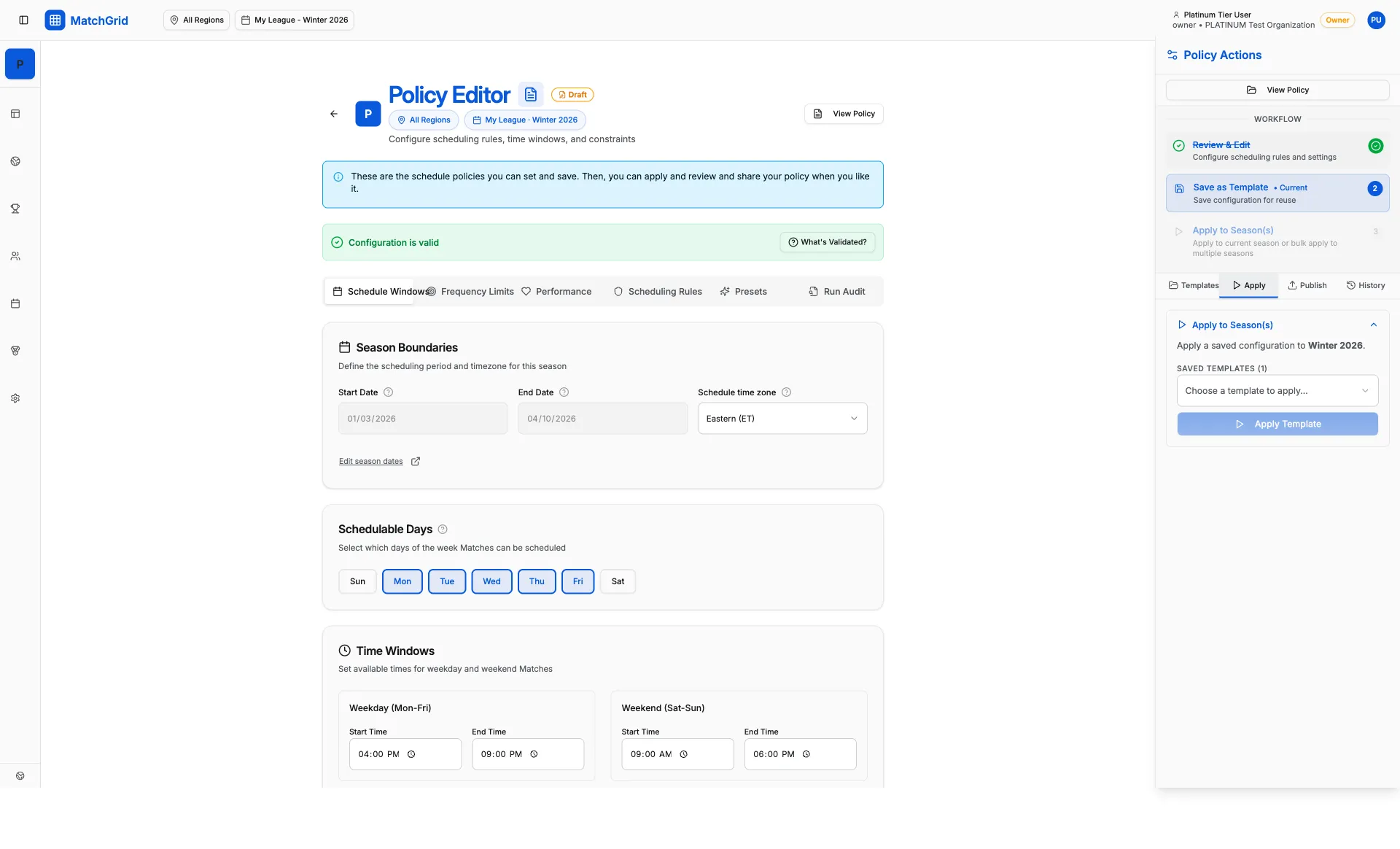Screen dimensions: 1400x849
Task: Choose a template to apply from the dropdown
Action: pyautogui.click(x=1277, y=390)
